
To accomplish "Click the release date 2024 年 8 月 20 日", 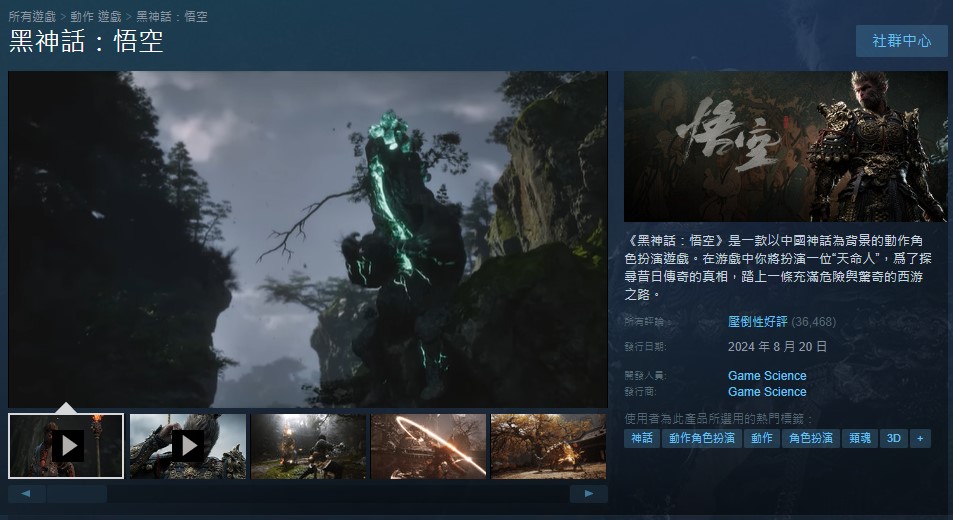I will 777,346.
